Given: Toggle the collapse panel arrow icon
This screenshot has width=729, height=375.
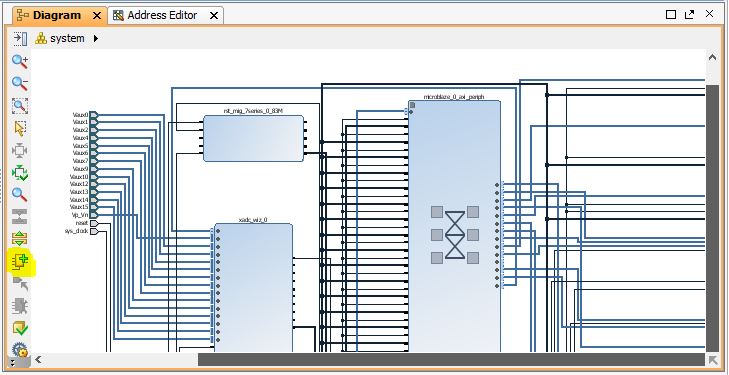Looking at the screenshot, I should (x=20, y=38).
